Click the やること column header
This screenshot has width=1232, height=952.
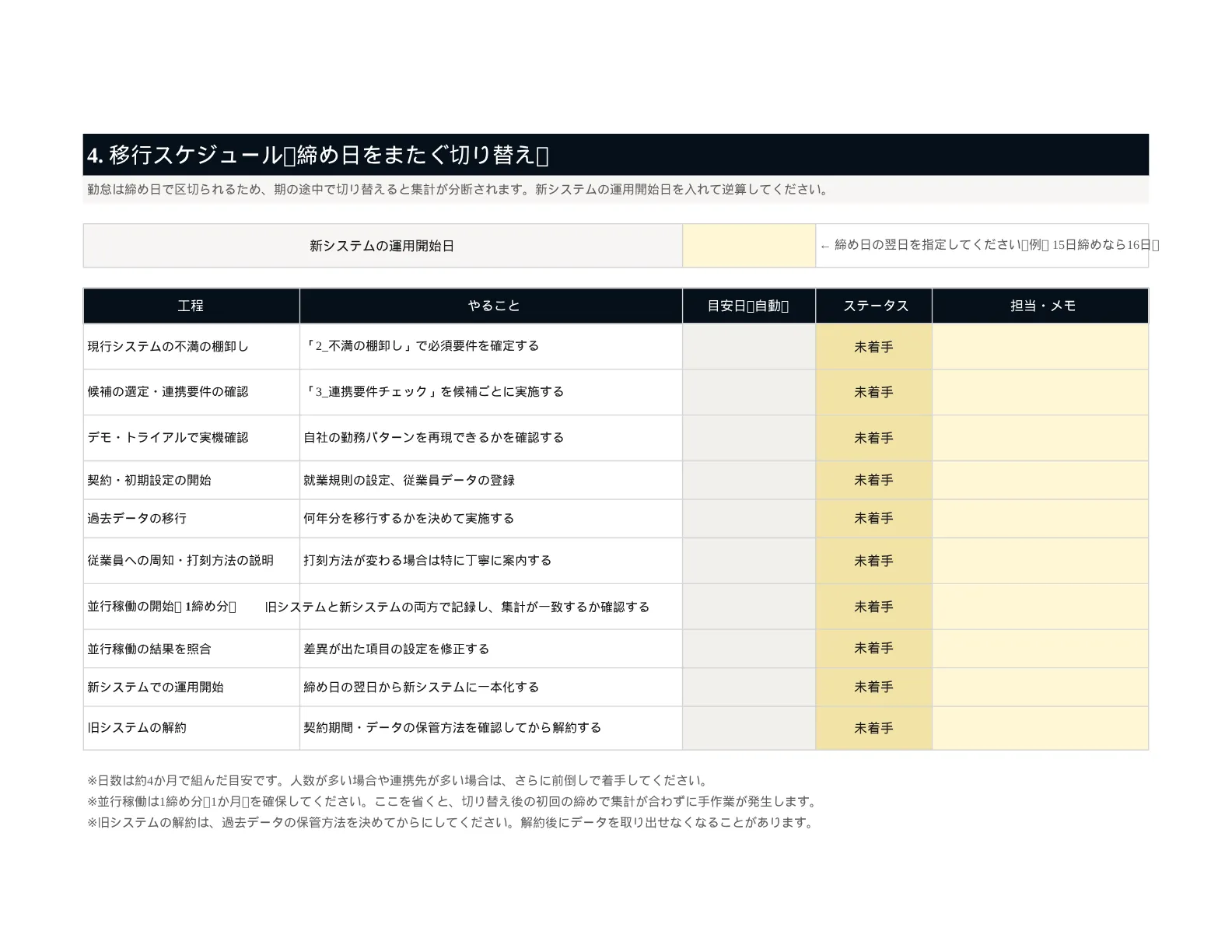[492, 306]
